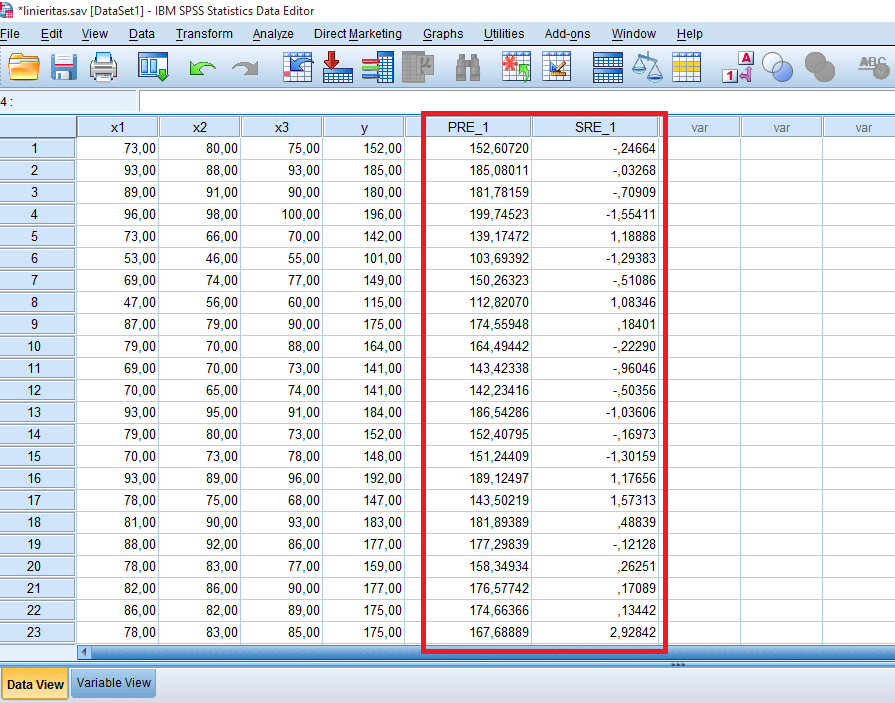895x703 pixels.
Task: Save the lineritas.sav dataset
Action: (x=62, y=68)
